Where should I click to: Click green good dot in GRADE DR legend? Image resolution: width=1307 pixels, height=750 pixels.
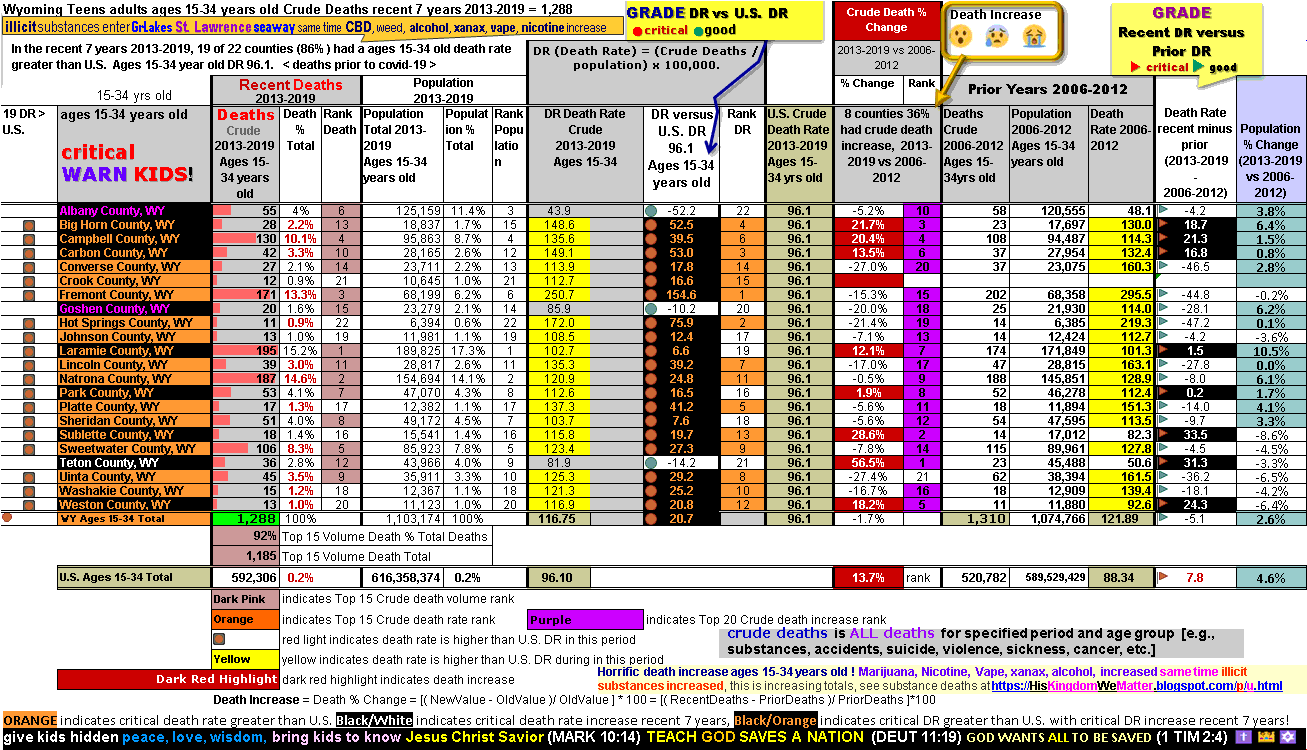coord(697,31)
